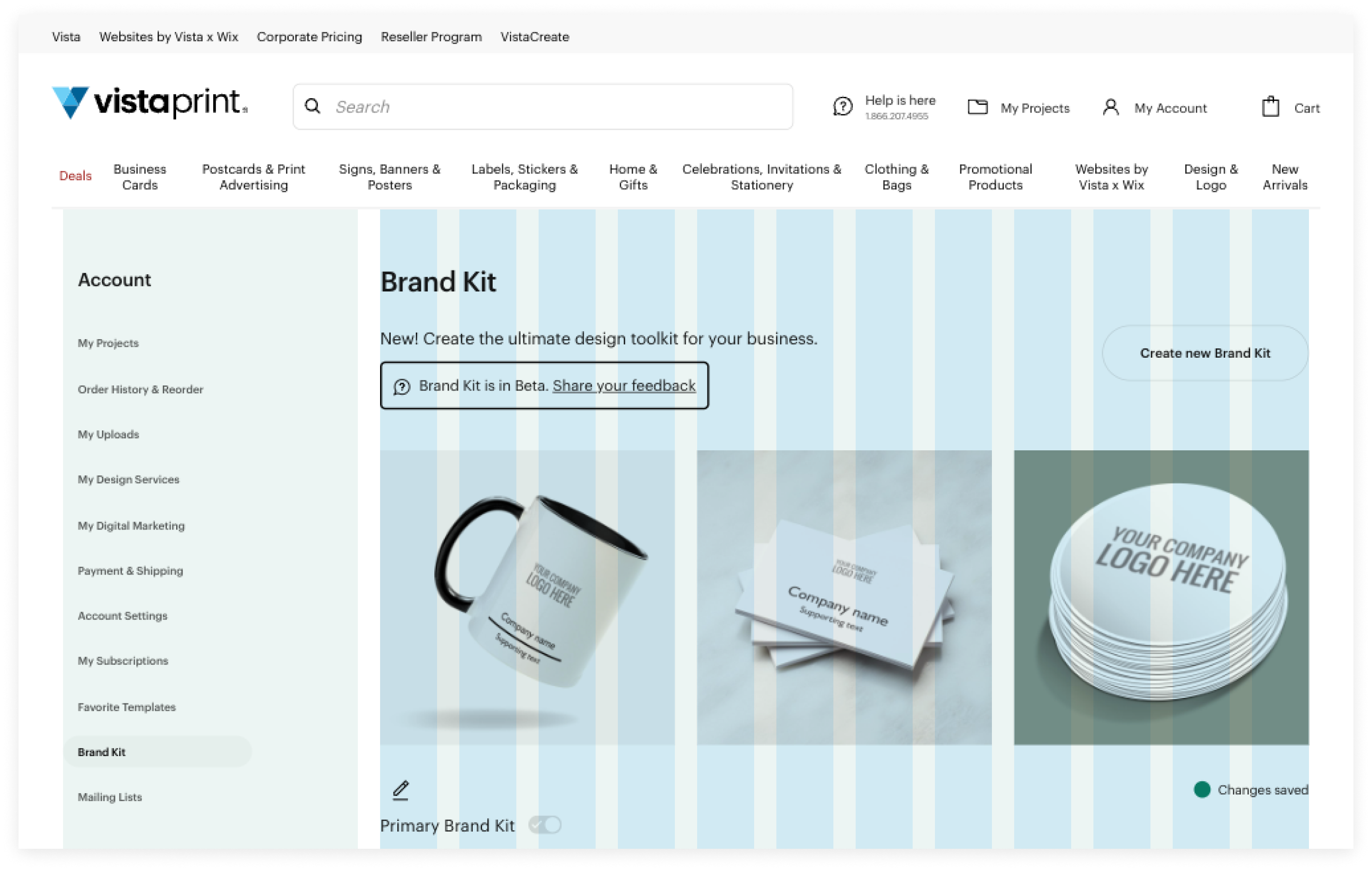
Task: Select My Digital Marketing in sidebar
Action: pyautogui.click(x=131, y=526)
